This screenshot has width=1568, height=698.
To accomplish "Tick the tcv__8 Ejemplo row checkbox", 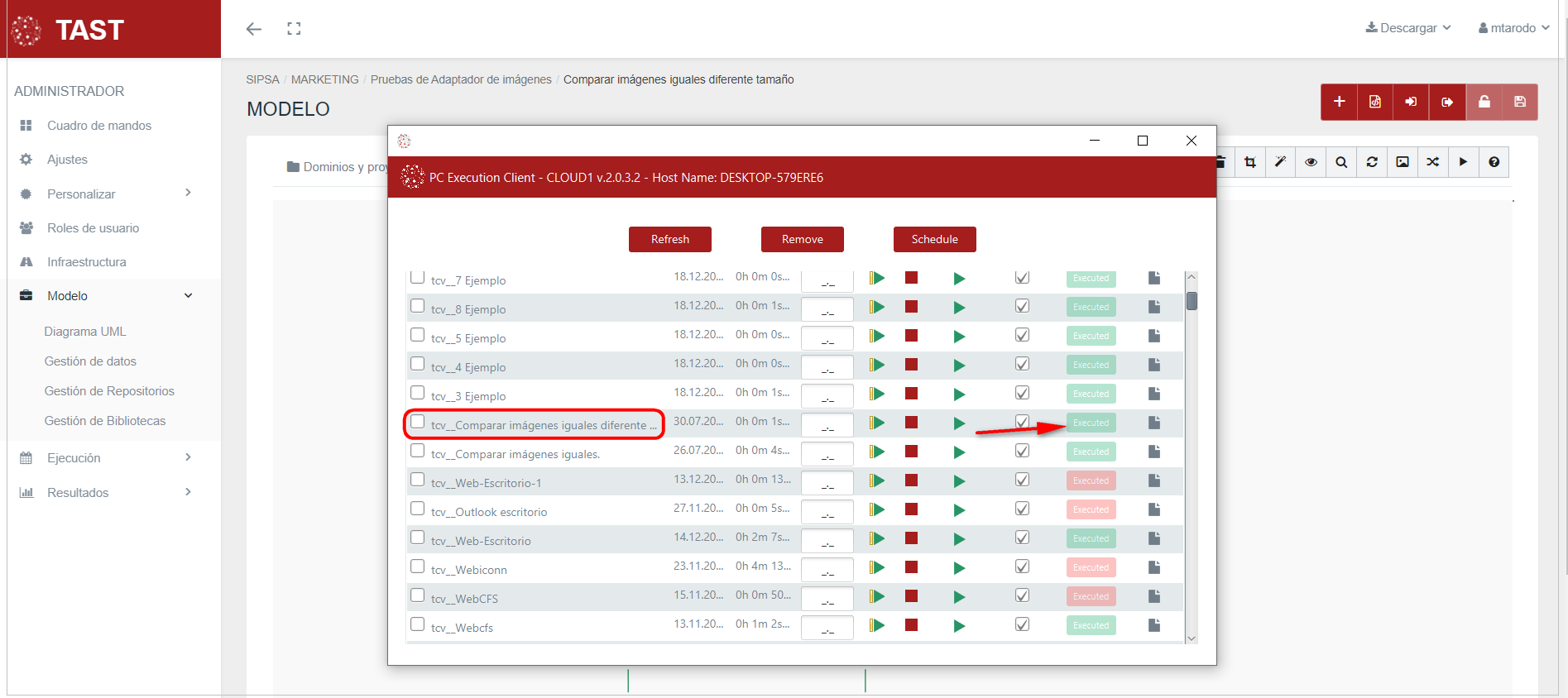I will [x=418, y=306].
